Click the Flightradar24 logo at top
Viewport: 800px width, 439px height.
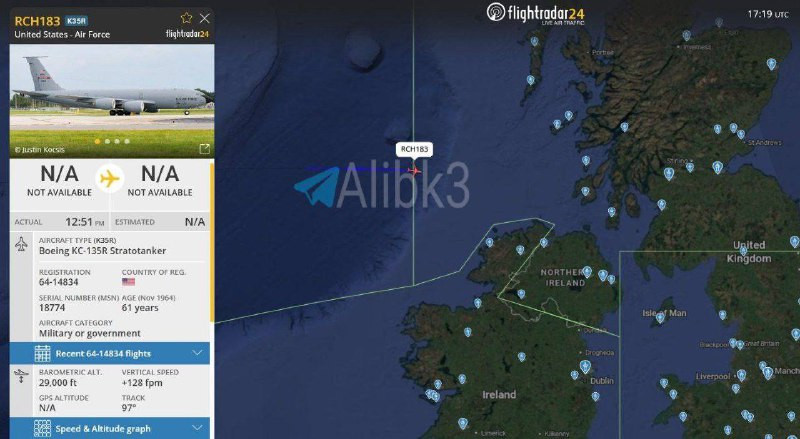[536, 13]
